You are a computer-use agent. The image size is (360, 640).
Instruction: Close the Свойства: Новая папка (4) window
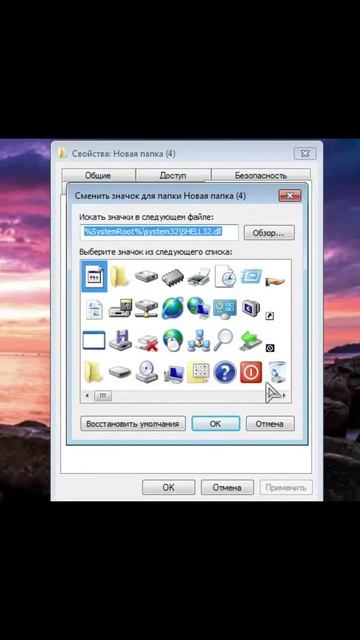click(x=305, y=153)
